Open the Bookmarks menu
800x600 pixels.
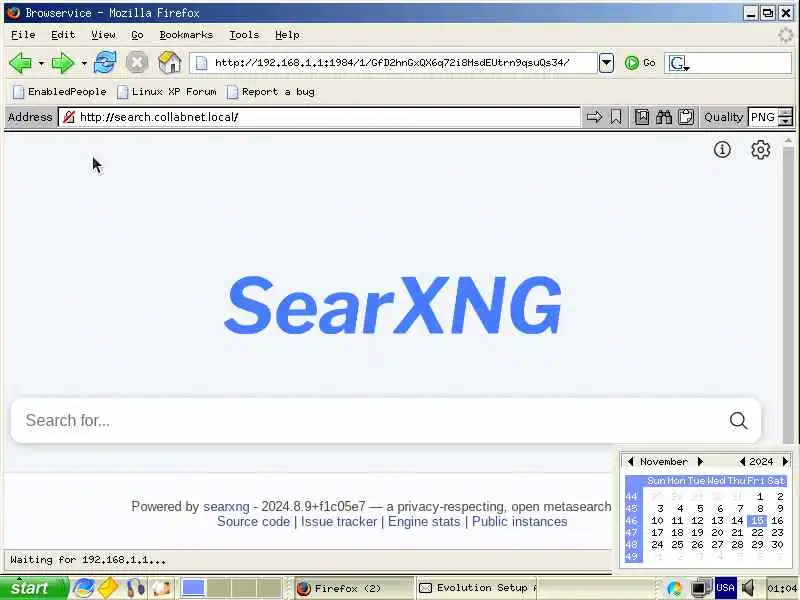click(186, 35)
